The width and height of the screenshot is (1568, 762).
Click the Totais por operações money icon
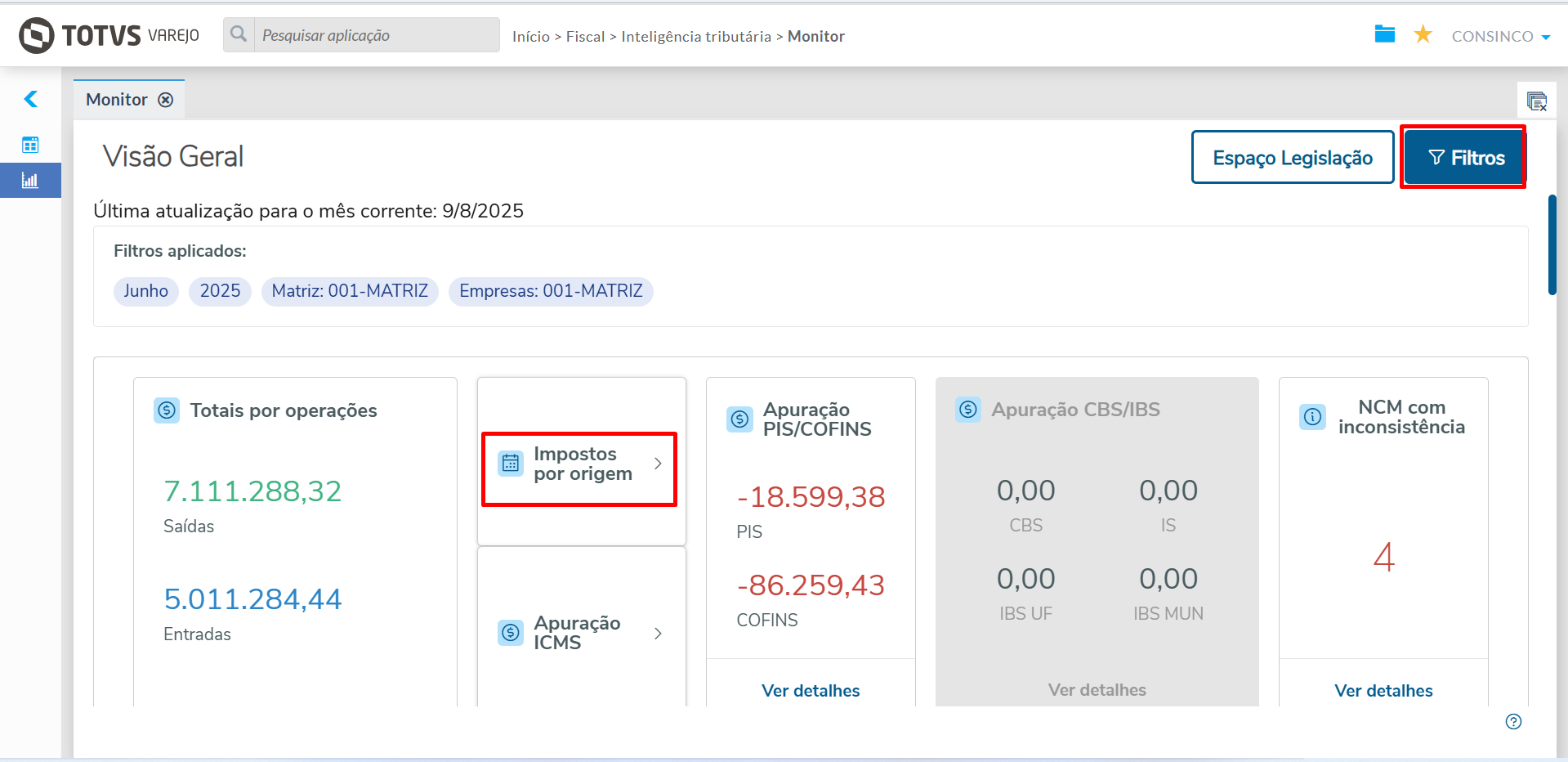click(x=167, y=410)
